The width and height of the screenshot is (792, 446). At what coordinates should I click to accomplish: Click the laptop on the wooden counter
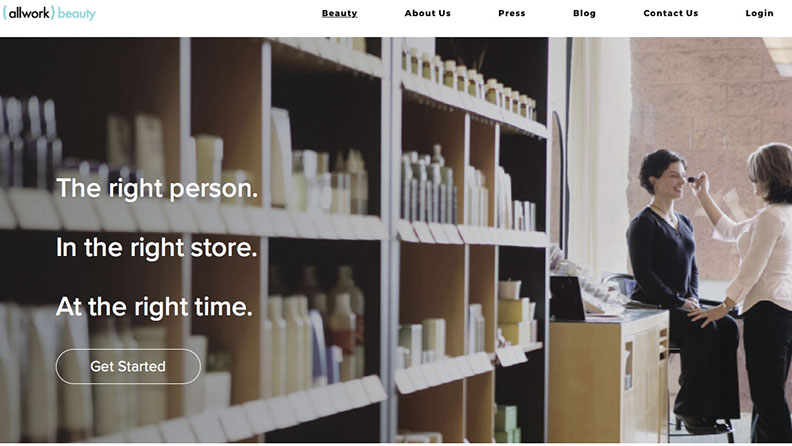pyautogui.click(x=567, y=298)
